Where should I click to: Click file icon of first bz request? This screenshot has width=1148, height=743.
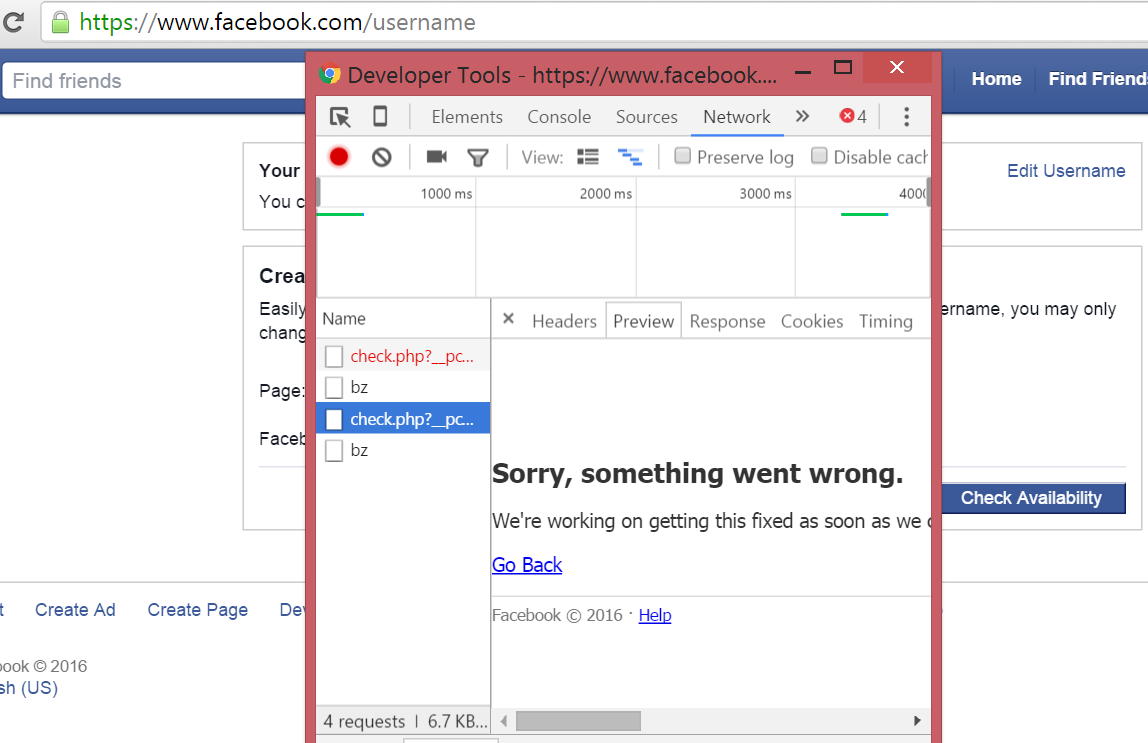[x=334, y=387]
